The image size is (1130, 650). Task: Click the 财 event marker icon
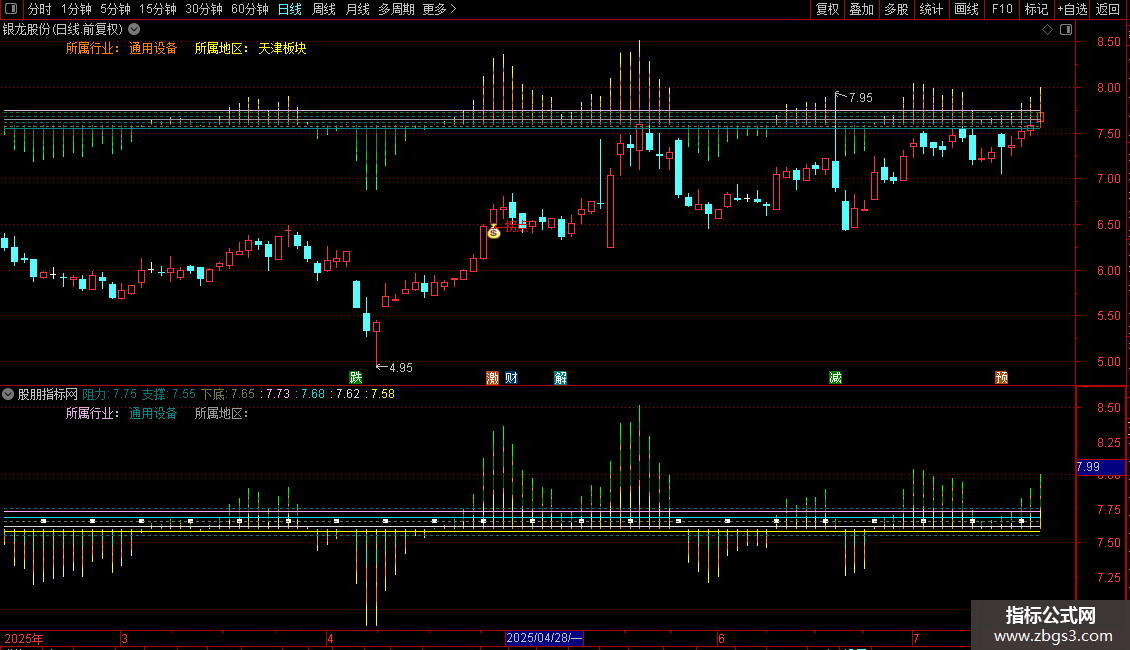[x=511, y=378]
